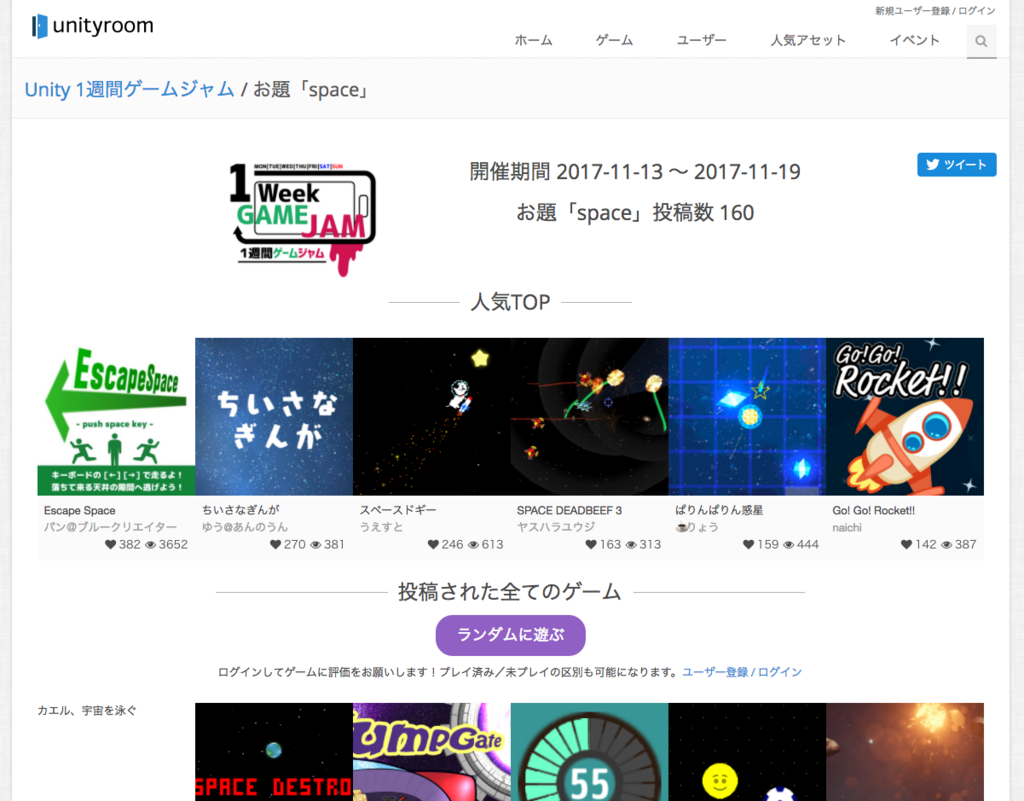Click the ちいさなぎんが title text
This screenshot has width=1024, height=801.
click(x=240, y=510)
